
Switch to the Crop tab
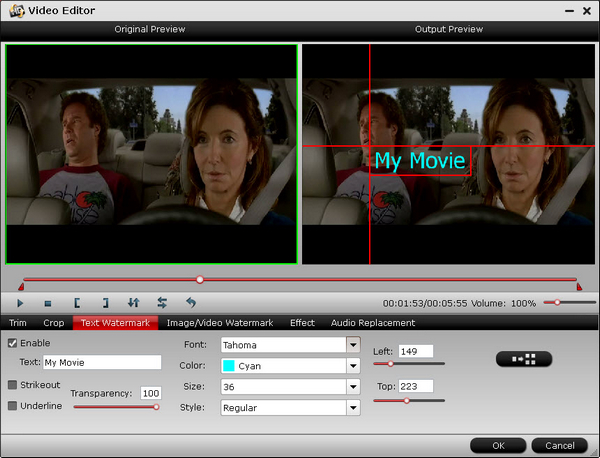[x=54, y=323]
